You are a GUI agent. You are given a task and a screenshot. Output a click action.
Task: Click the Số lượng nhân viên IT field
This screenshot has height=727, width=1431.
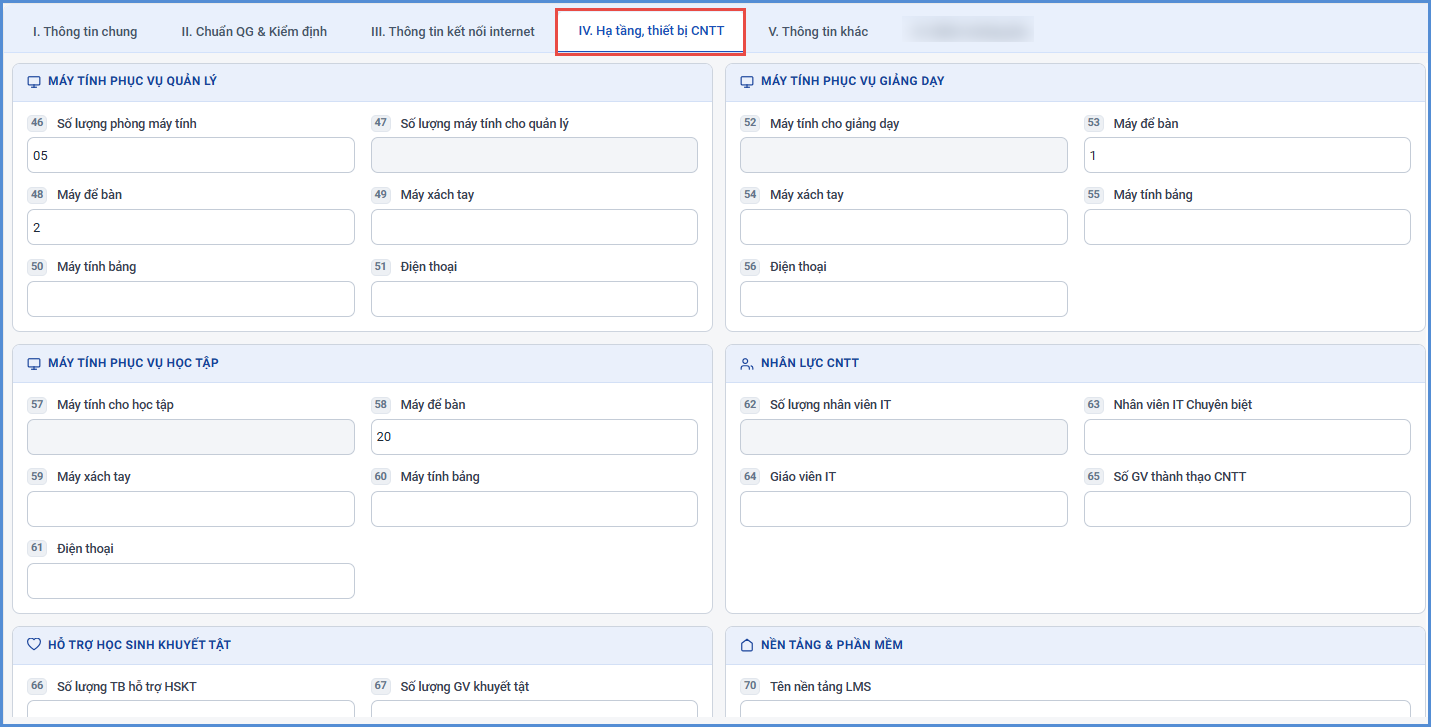coord(904,437)
